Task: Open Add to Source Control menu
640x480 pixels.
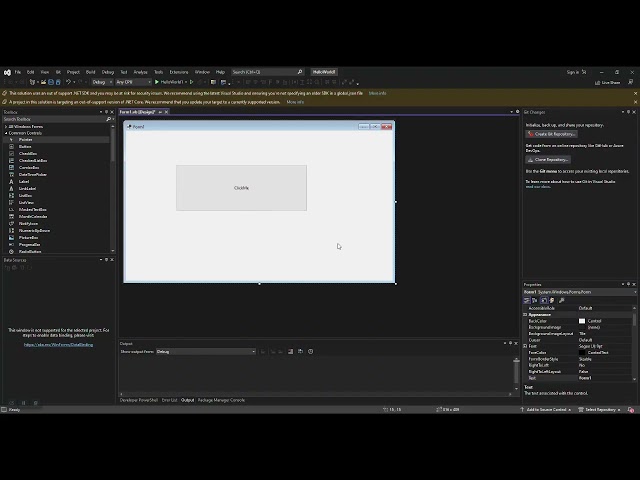Action: (545, 410)
